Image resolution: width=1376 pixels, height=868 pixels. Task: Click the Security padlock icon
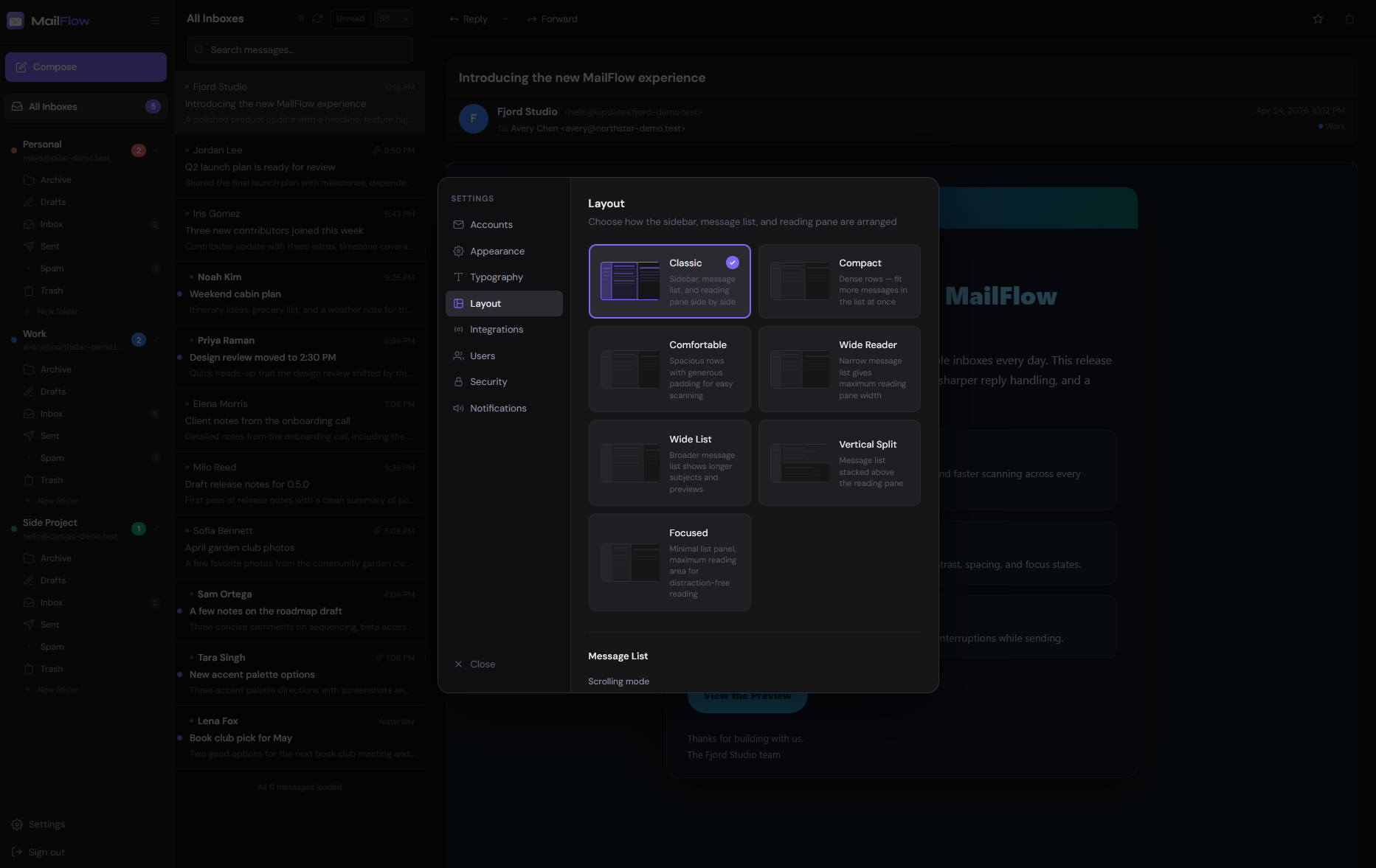pos(459,381)
